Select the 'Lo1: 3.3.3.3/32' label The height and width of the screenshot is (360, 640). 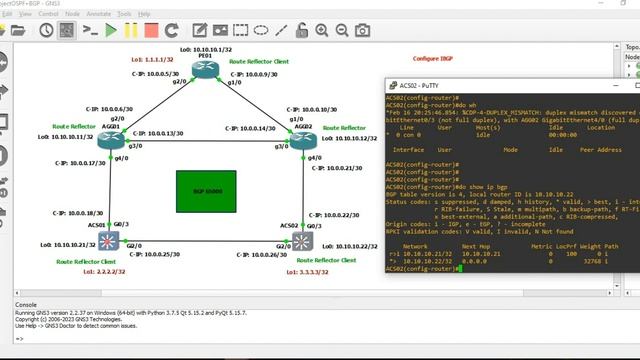click(x=307, y=272)
